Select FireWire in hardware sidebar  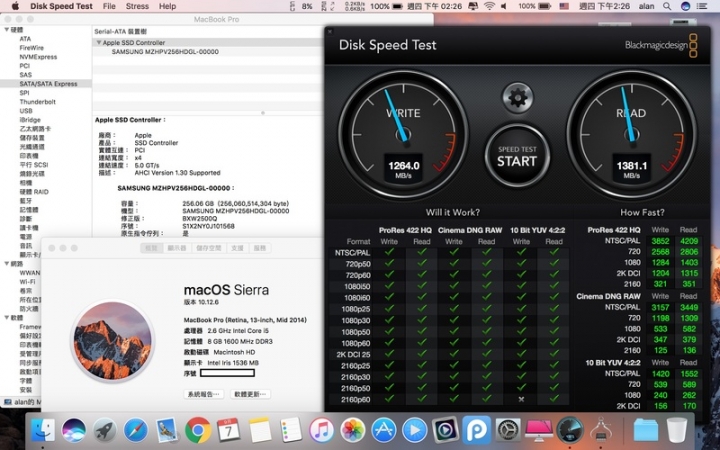point(31,48)
